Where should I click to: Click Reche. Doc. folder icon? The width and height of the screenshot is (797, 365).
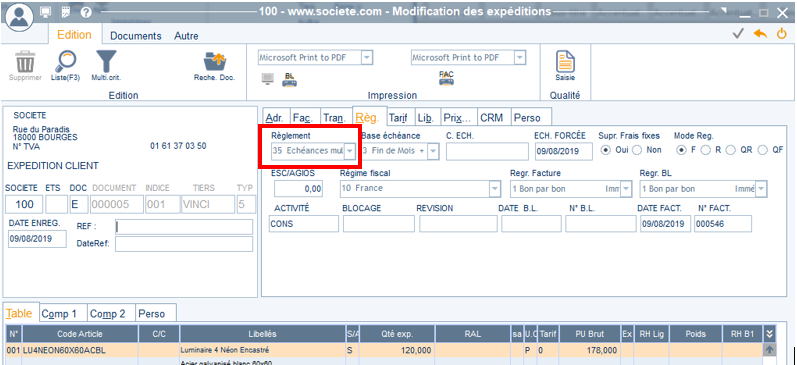pos(214,62)
